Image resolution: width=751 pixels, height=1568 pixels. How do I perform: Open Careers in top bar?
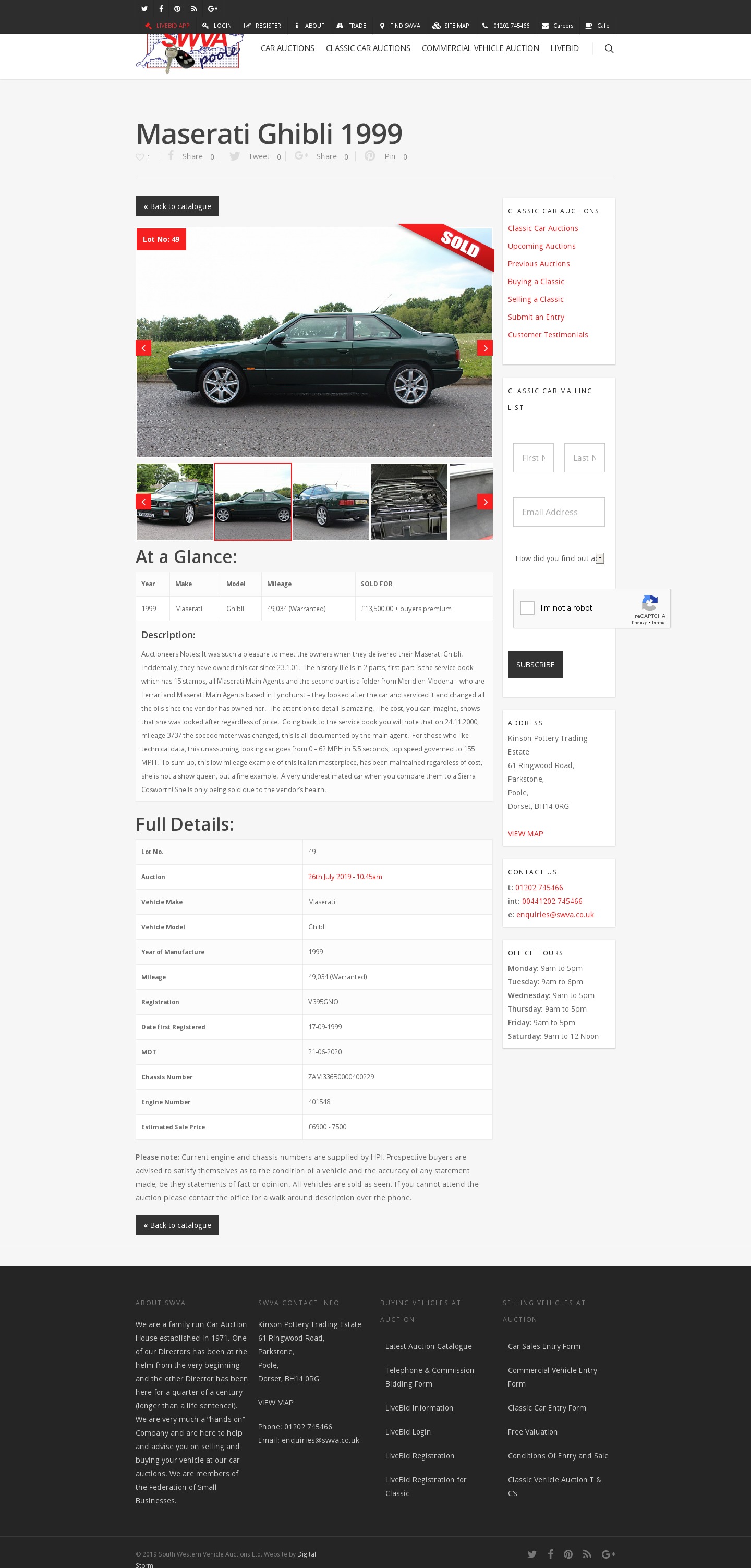pos(558,26)
